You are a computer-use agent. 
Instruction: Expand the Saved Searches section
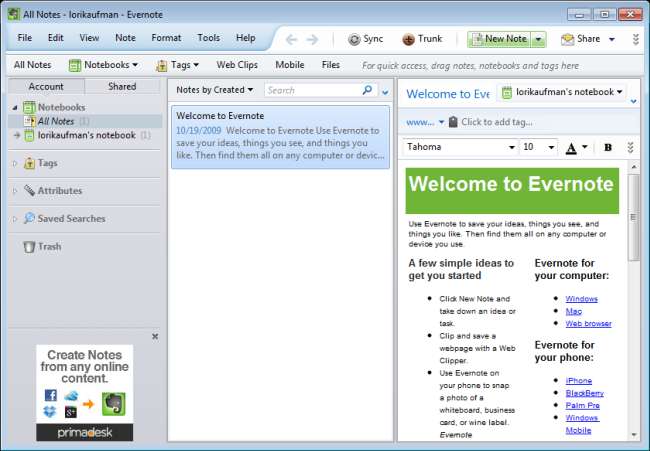click(15, 219)
